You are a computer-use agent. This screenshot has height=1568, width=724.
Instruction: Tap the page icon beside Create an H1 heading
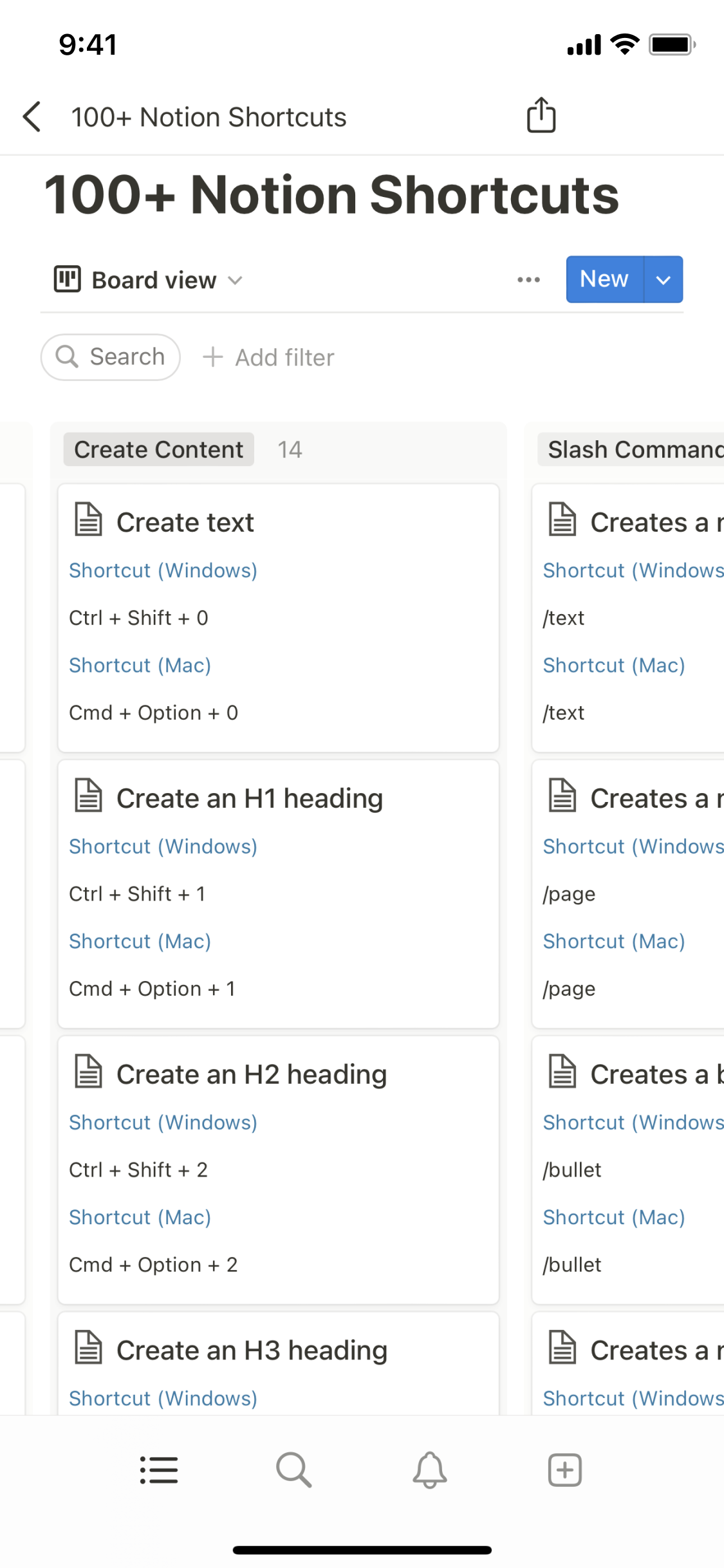(x=89, y=796)
